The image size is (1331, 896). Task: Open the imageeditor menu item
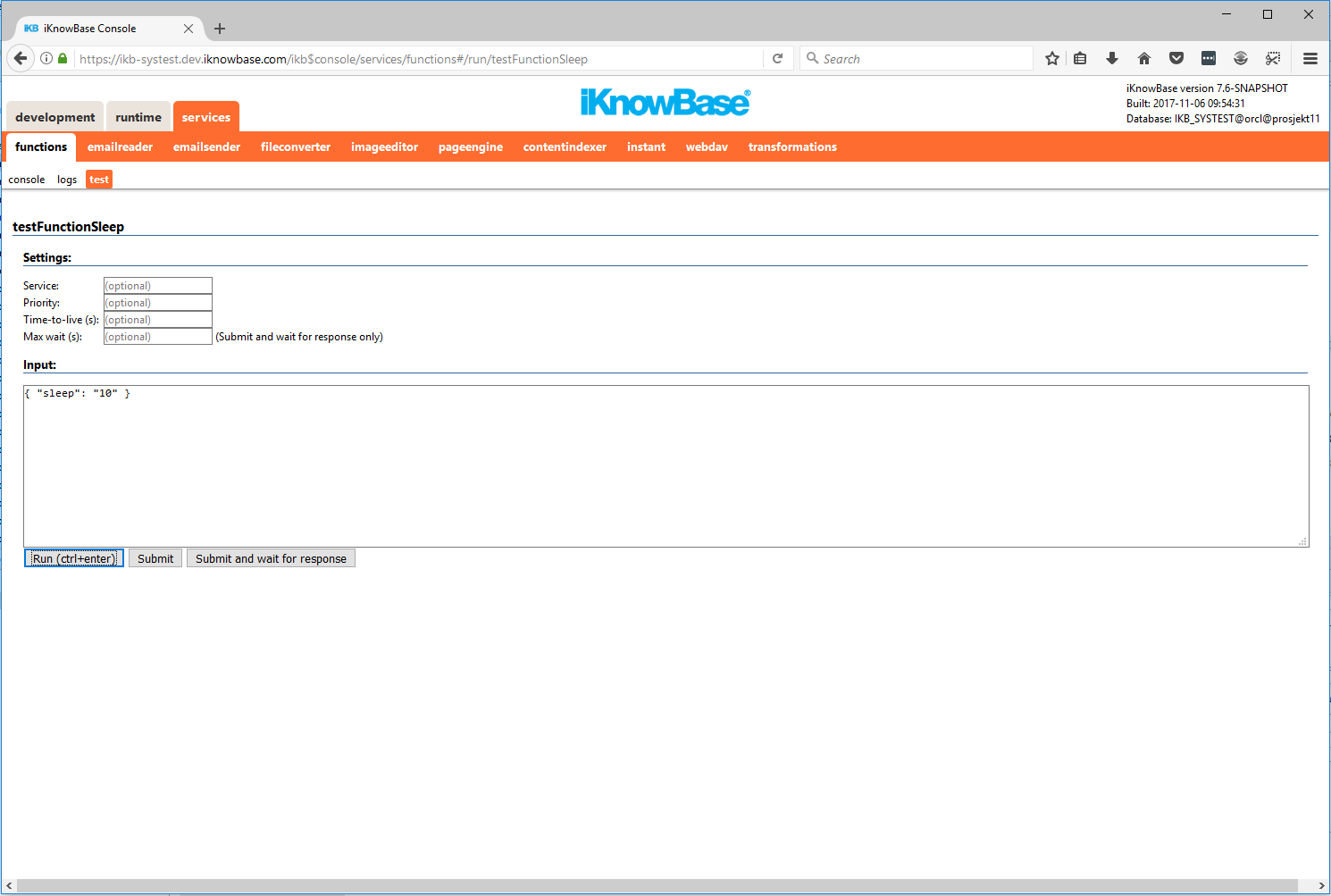[x=384, y=147]
